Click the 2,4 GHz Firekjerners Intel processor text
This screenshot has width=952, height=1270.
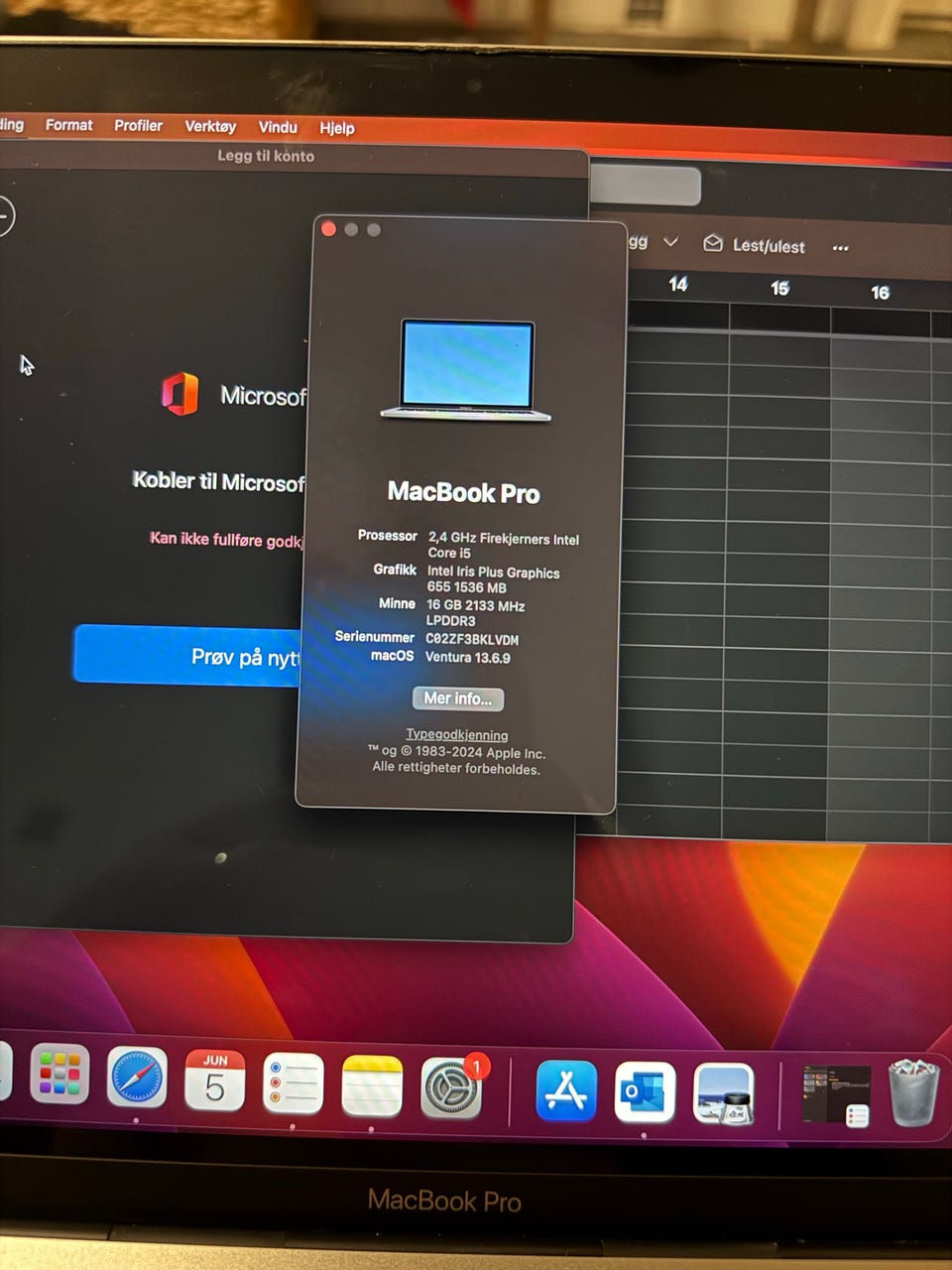coord(504,546)
